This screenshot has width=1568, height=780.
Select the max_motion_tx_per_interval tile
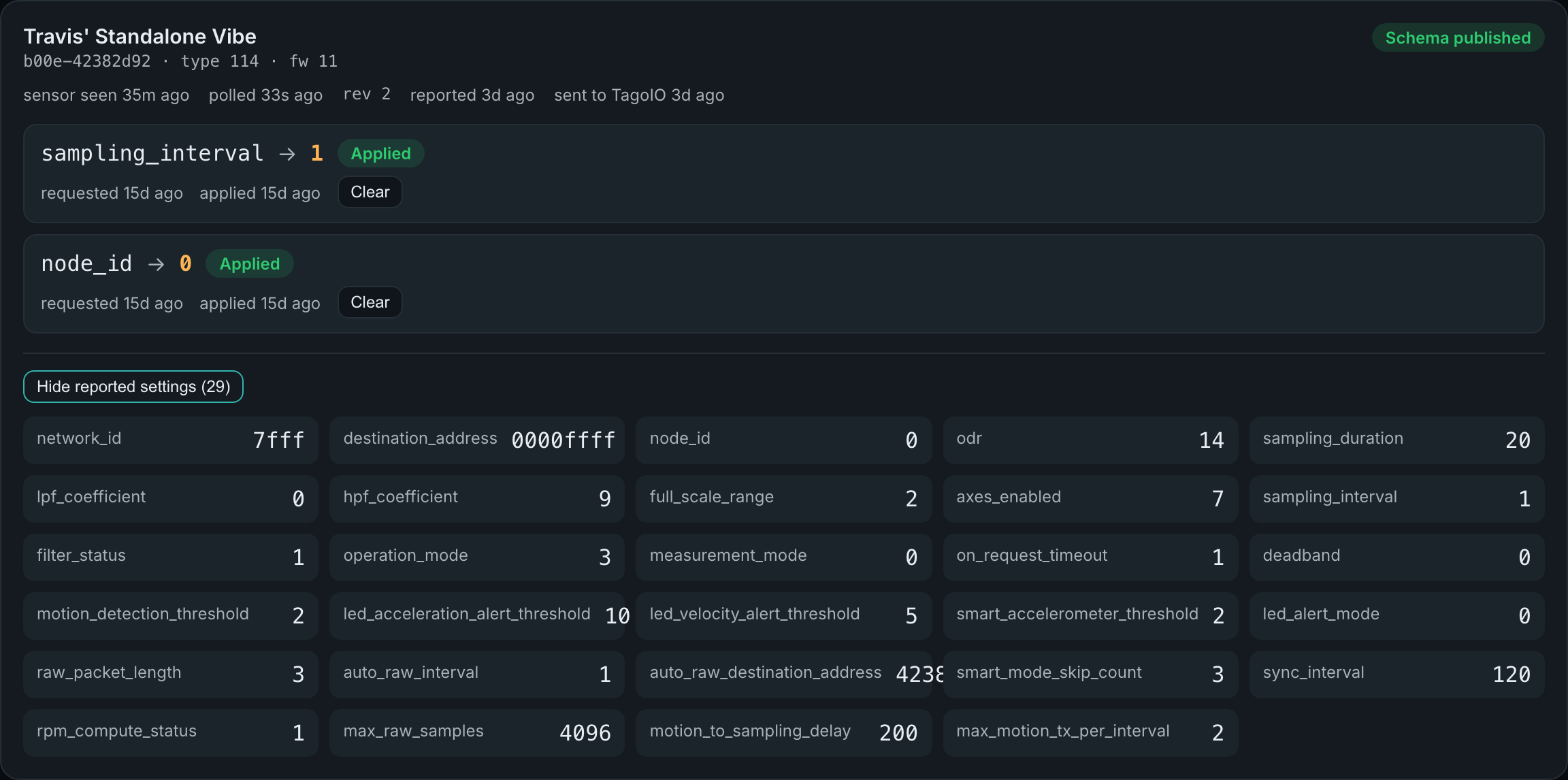[1090, 732]
